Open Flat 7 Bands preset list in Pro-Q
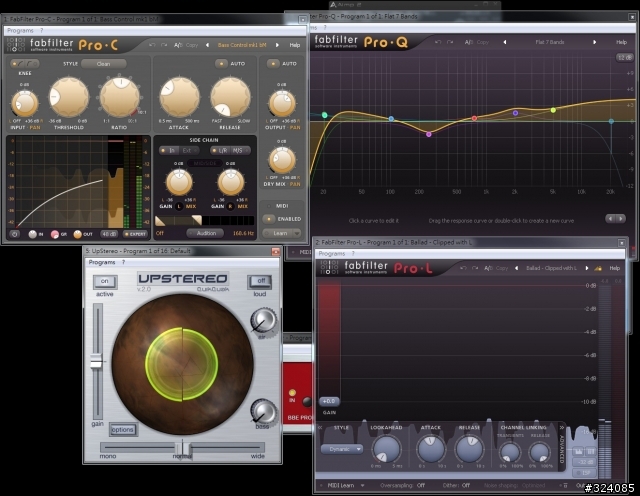The width and height of the screenshot is (640, 496). click(x=549, y=42)
